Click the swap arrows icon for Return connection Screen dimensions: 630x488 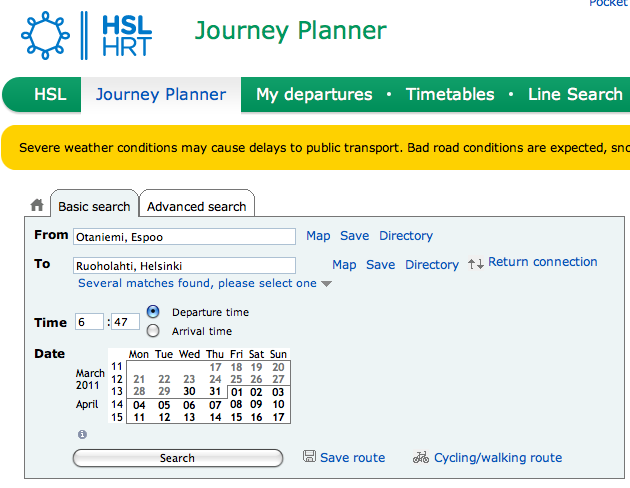(476, 264)
